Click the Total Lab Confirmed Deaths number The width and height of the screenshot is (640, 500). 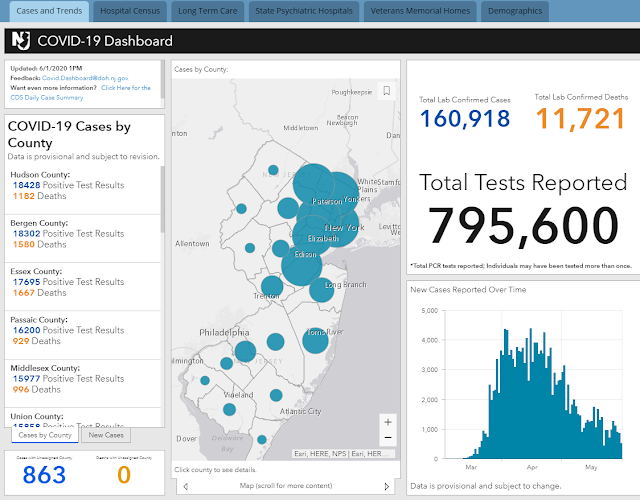580,118
